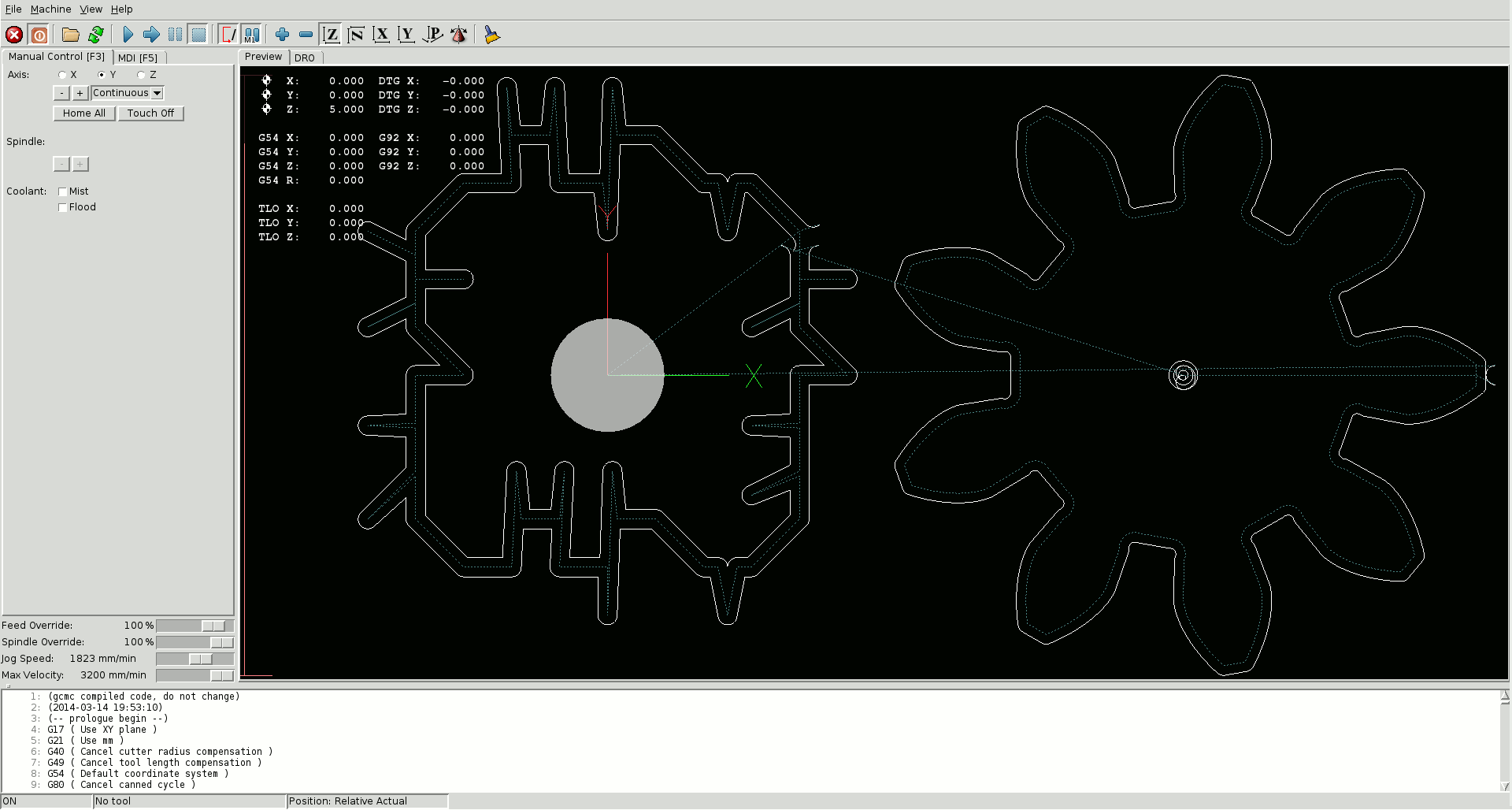
Task: Open the Machine menu
Action: 50,9
